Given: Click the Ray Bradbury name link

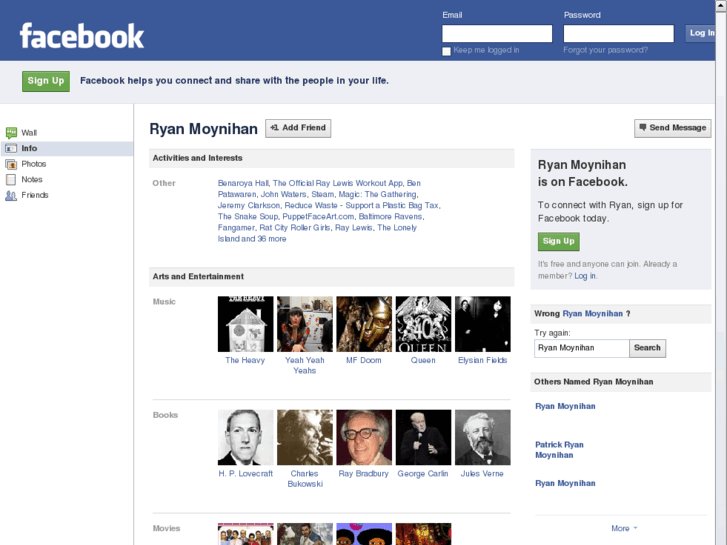Looking at the screenshot, I should click(364, 474).
